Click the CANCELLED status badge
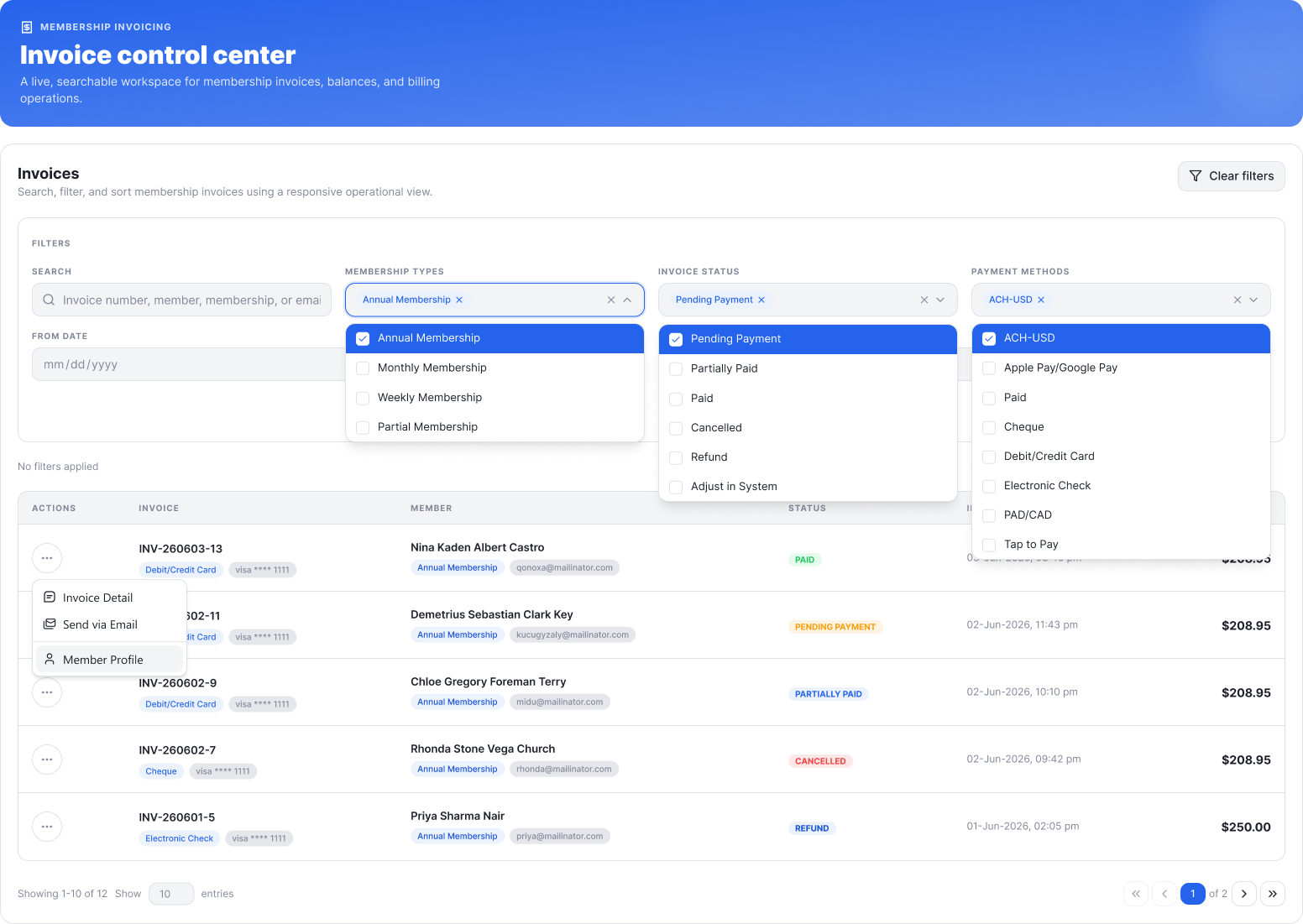This screenshot has width=1303, height=924. 820,761
